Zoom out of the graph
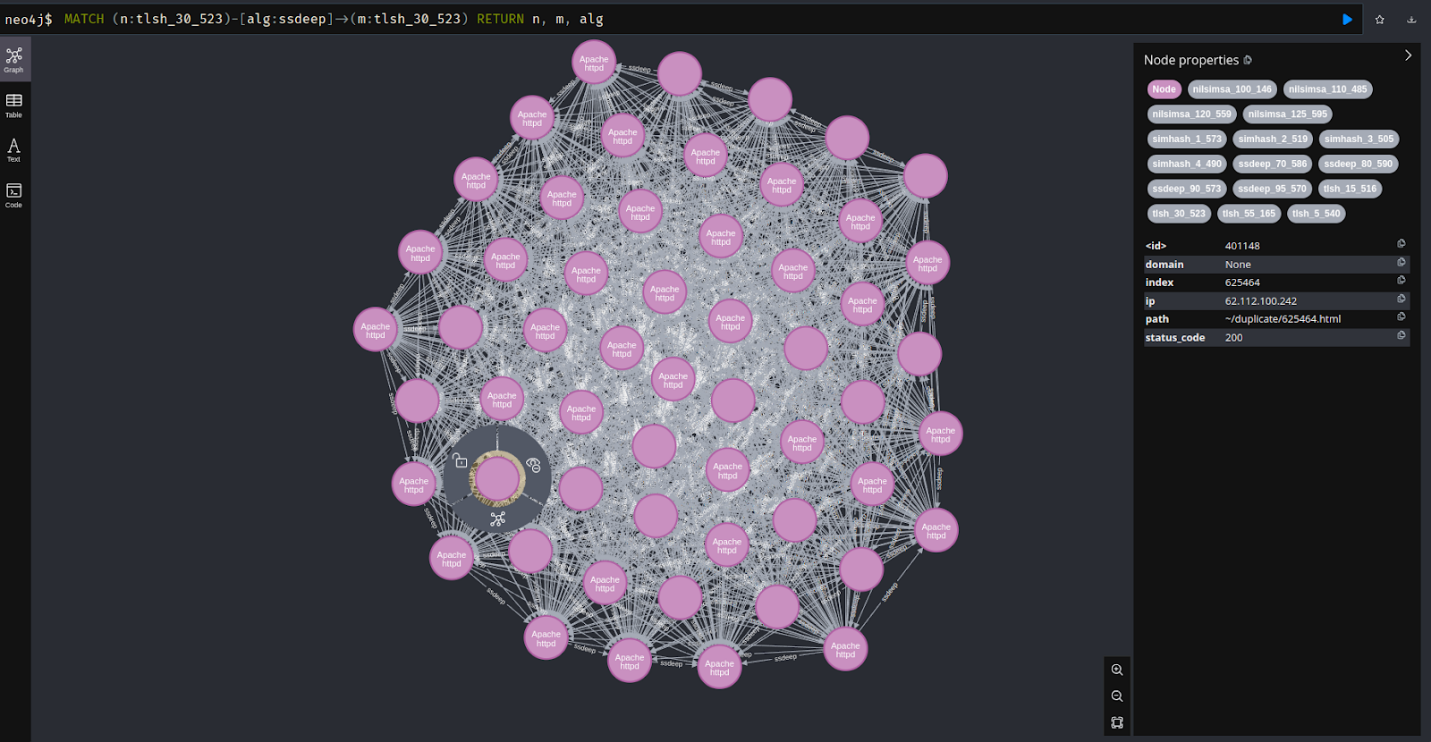The image size is (1431, 742). click(1117, 696)
